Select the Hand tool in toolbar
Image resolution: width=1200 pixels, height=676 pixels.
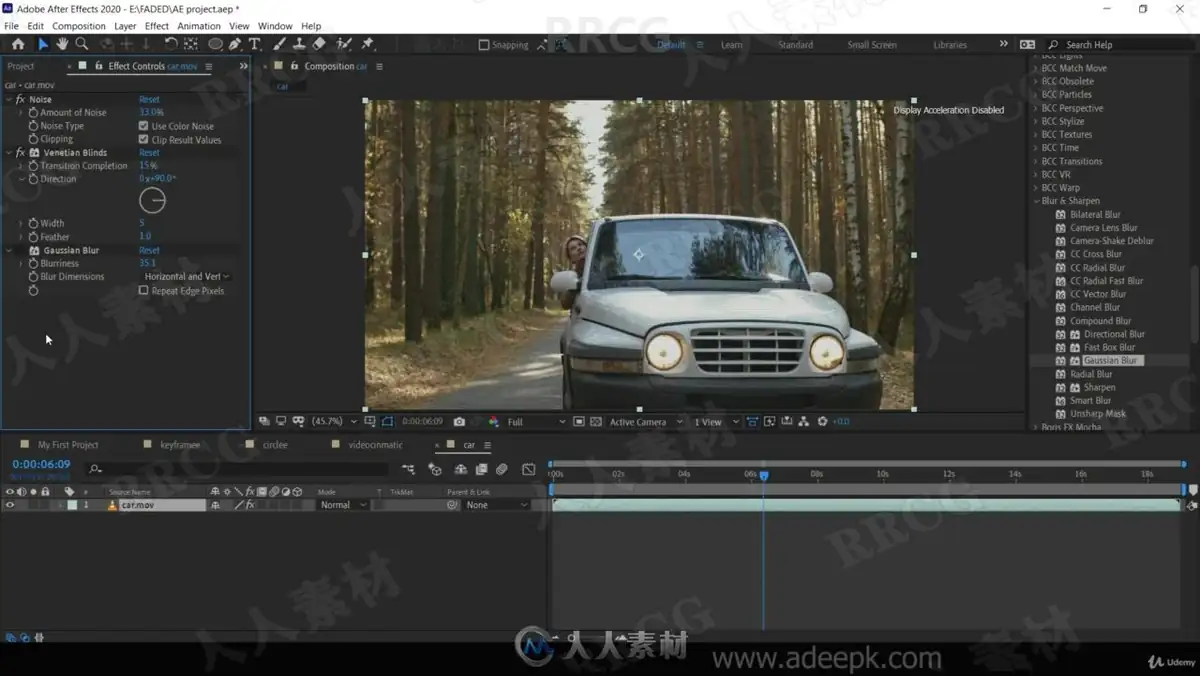(x=62, y=44)
